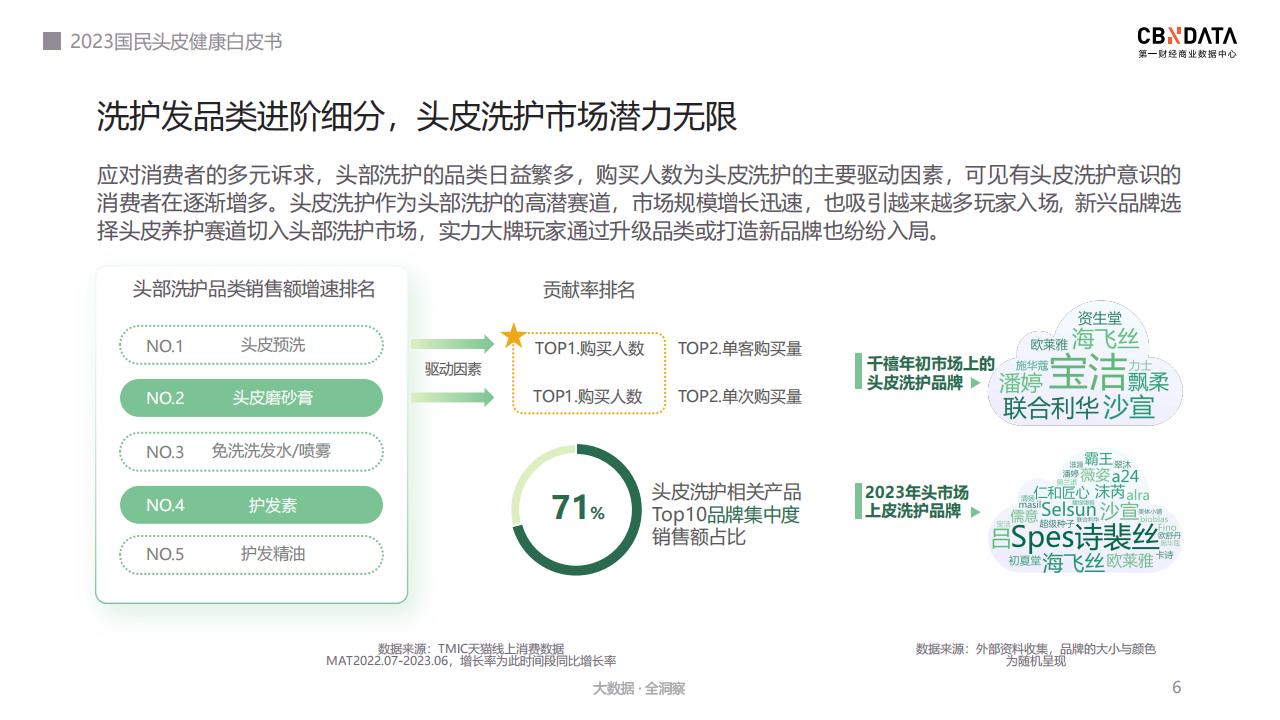
Task: Select the NO.2 头皮磨砂膏 pill
Action: 251,398
